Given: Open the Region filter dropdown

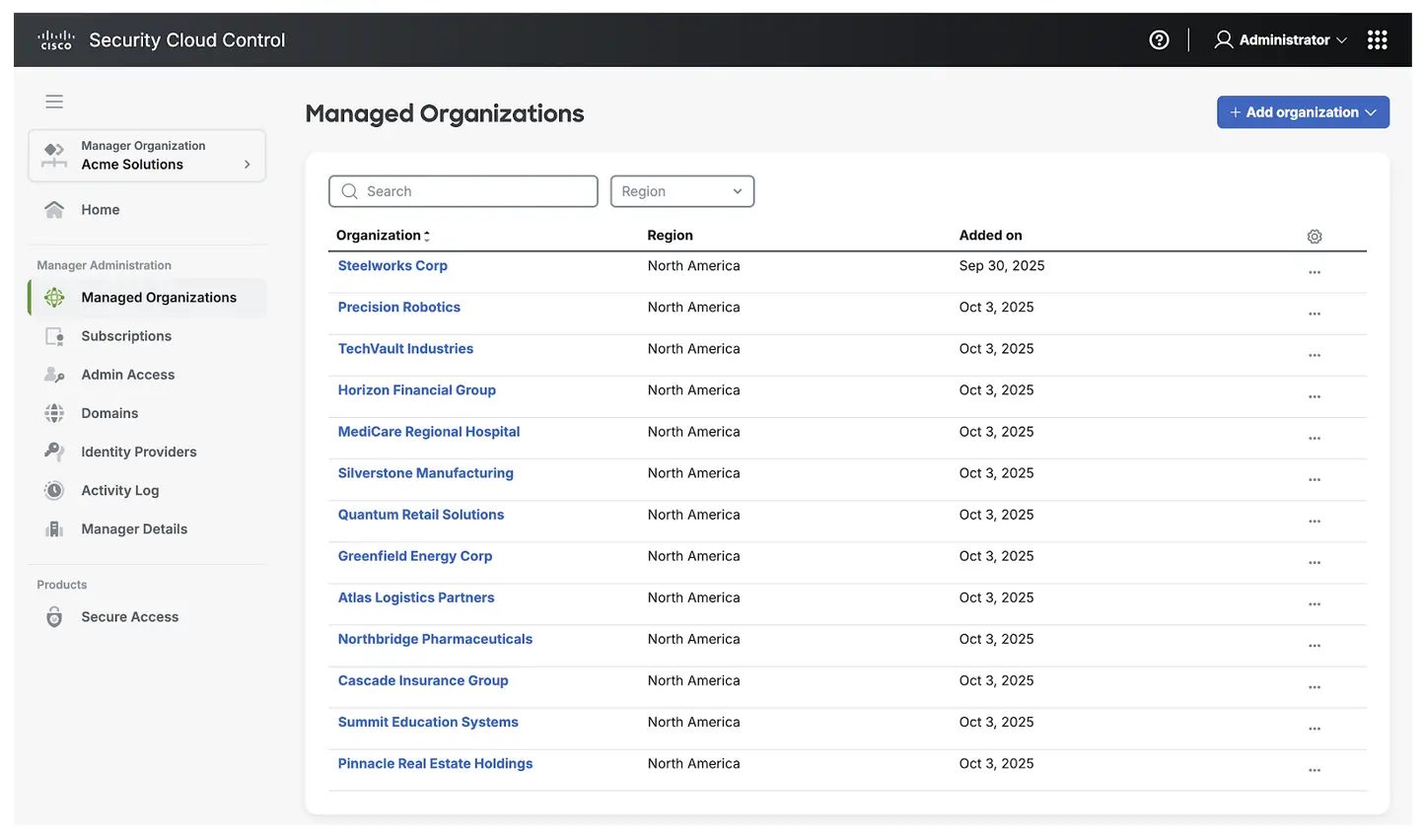Looking at the screenshot, I should (x=681, y=191).
